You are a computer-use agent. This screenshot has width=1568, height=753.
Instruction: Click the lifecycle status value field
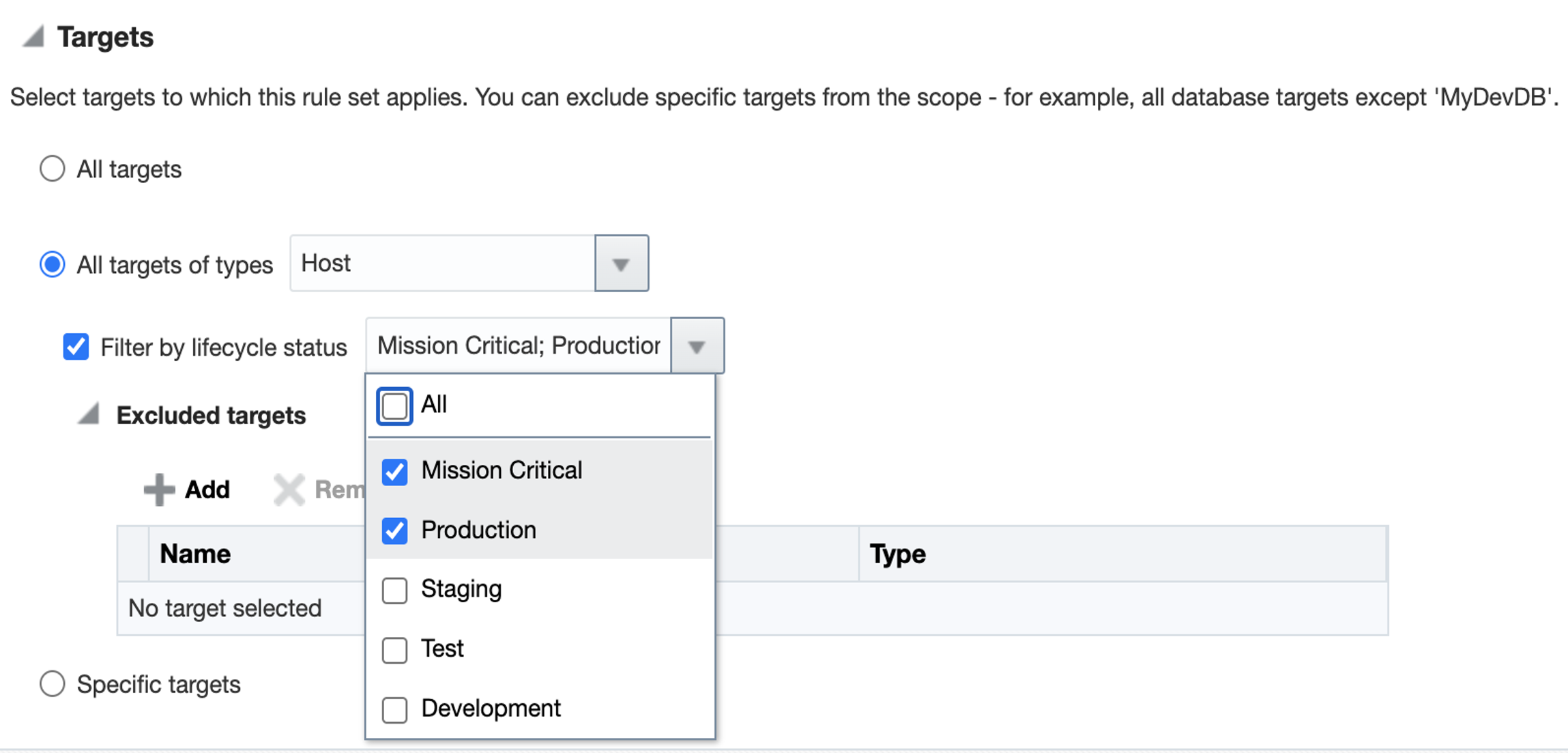coord(519,346)
